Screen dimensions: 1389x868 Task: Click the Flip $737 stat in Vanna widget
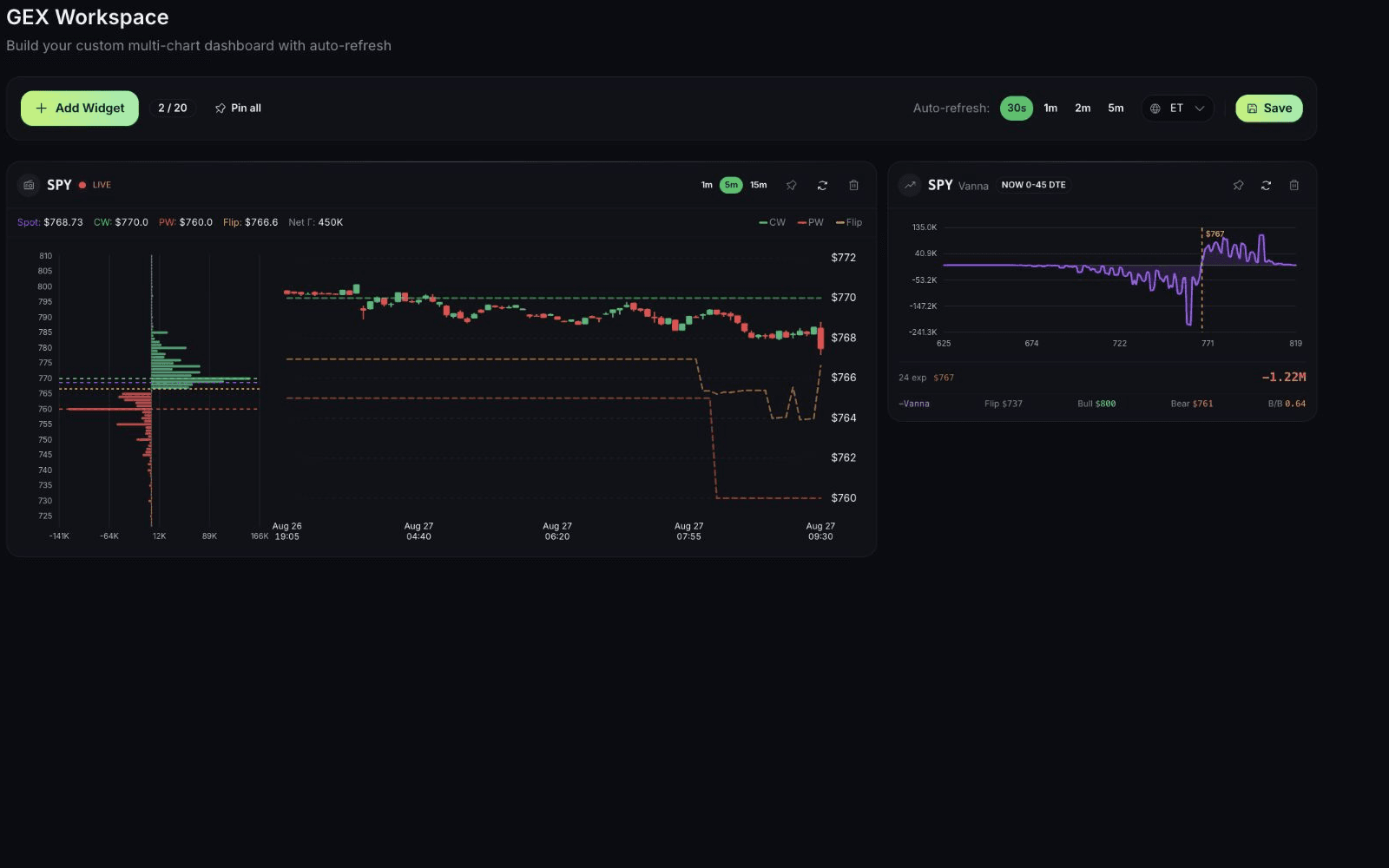(x=1004, y=404)
